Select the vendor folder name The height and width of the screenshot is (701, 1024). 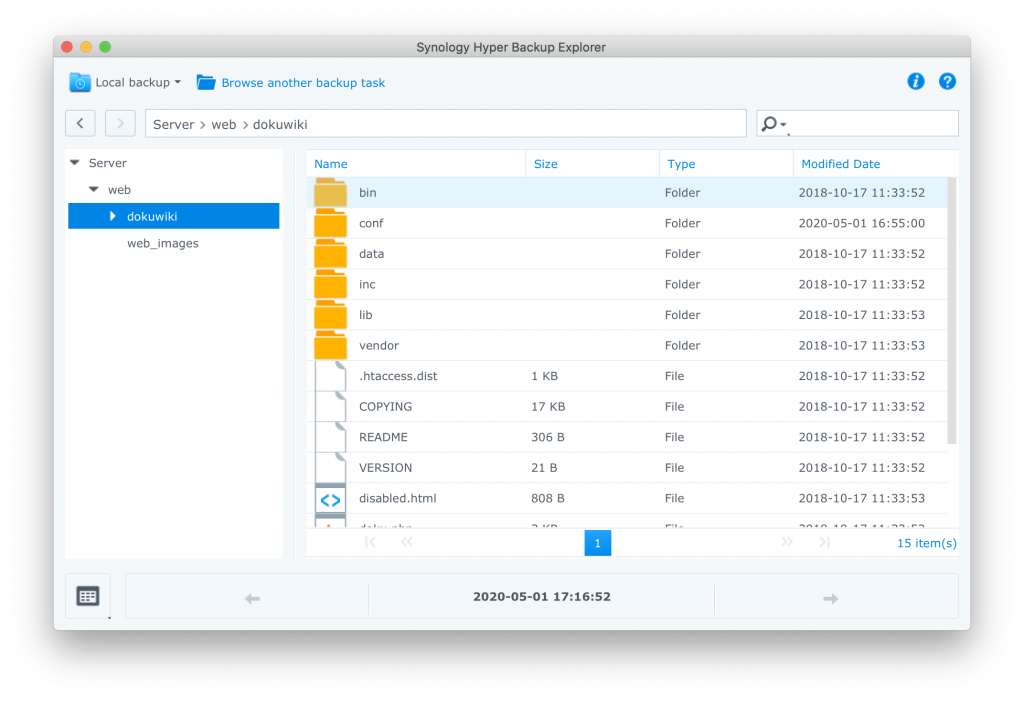[x=379, y=346]
